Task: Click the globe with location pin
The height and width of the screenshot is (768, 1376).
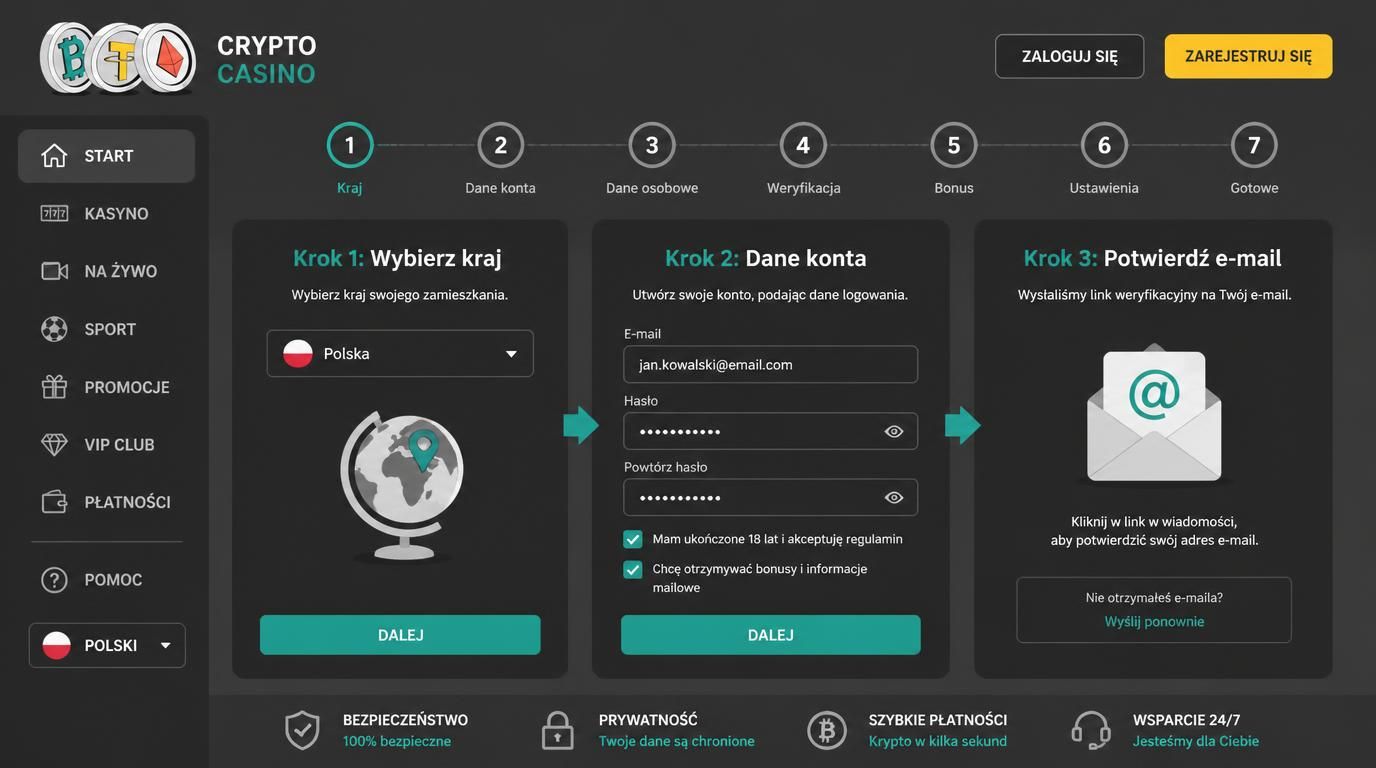Action: coord(402,485)
